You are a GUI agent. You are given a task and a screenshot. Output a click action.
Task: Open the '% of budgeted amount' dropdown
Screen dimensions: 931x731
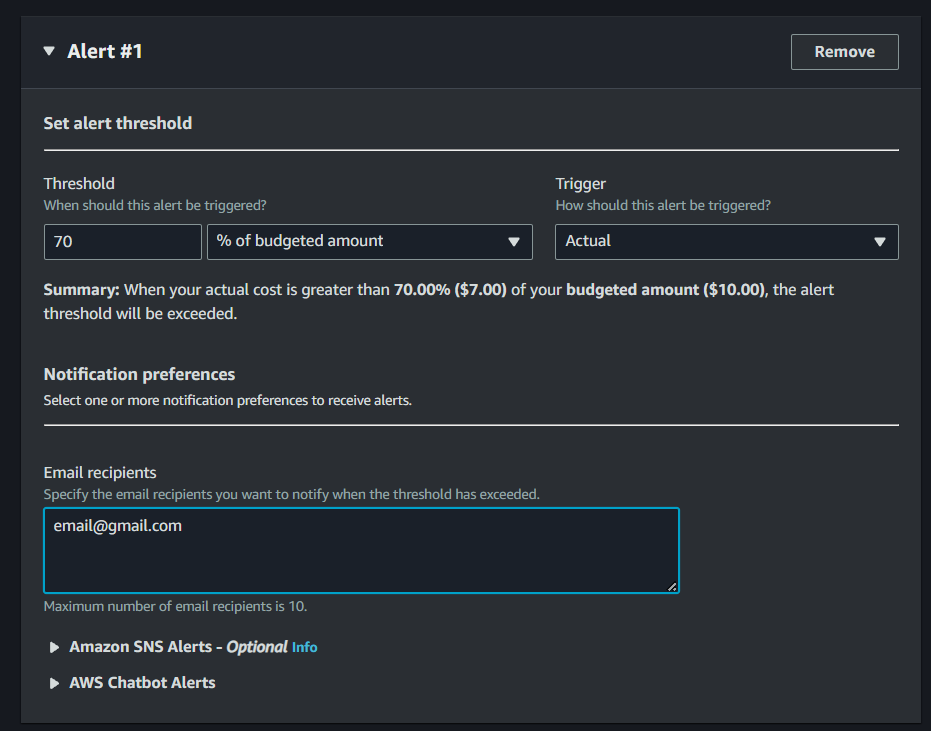pos(360,241)
